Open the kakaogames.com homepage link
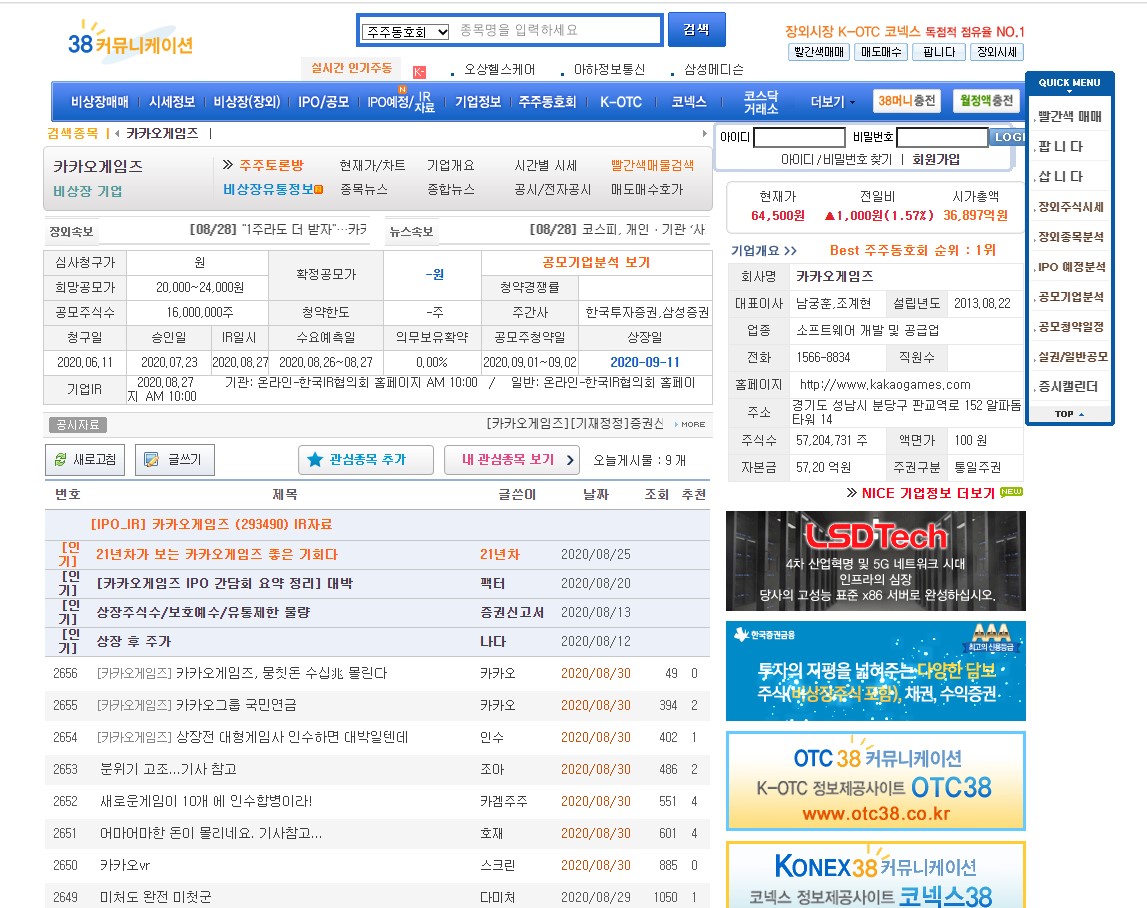 [885, 384]
